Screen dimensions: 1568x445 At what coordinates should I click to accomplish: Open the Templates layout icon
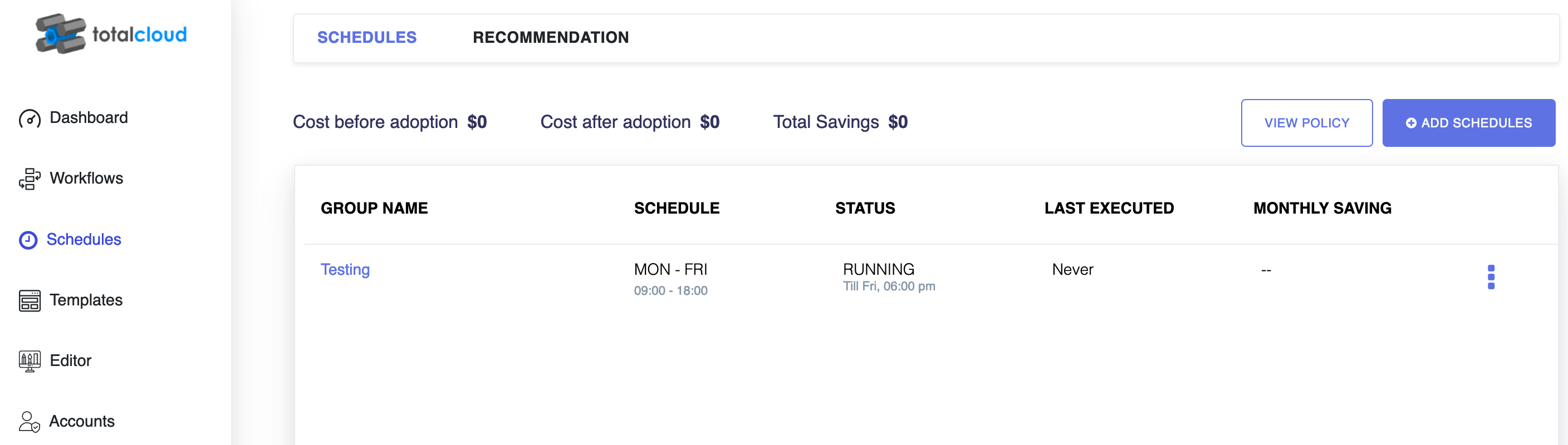click(x=29, y=300)
